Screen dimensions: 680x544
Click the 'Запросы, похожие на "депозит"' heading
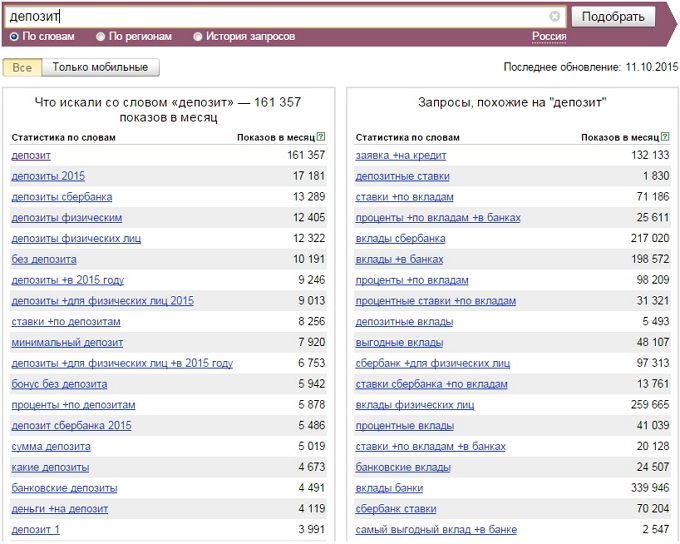pos(512,103)
